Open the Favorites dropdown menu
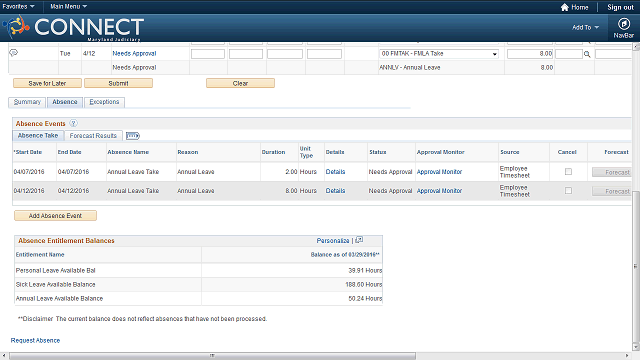Screen dimensions: 640x360 point(18,7)
